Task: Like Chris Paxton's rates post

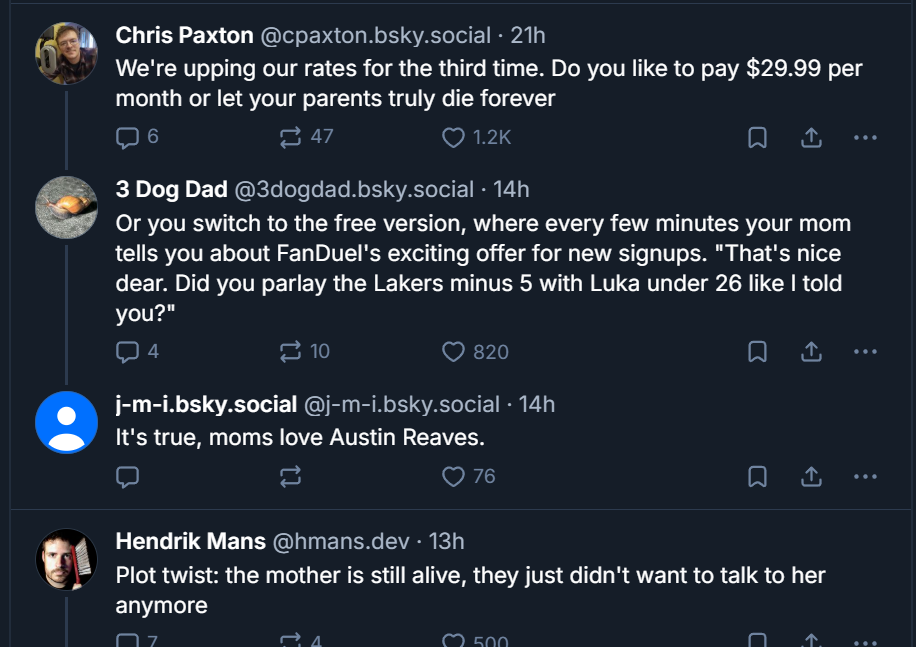Action: [454, 137]
